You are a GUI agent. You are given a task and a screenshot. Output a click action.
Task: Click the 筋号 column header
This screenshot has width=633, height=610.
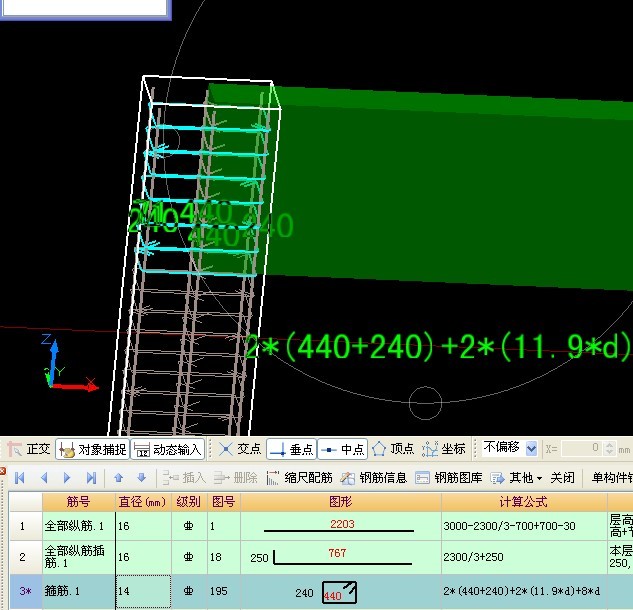click(78, 502)
